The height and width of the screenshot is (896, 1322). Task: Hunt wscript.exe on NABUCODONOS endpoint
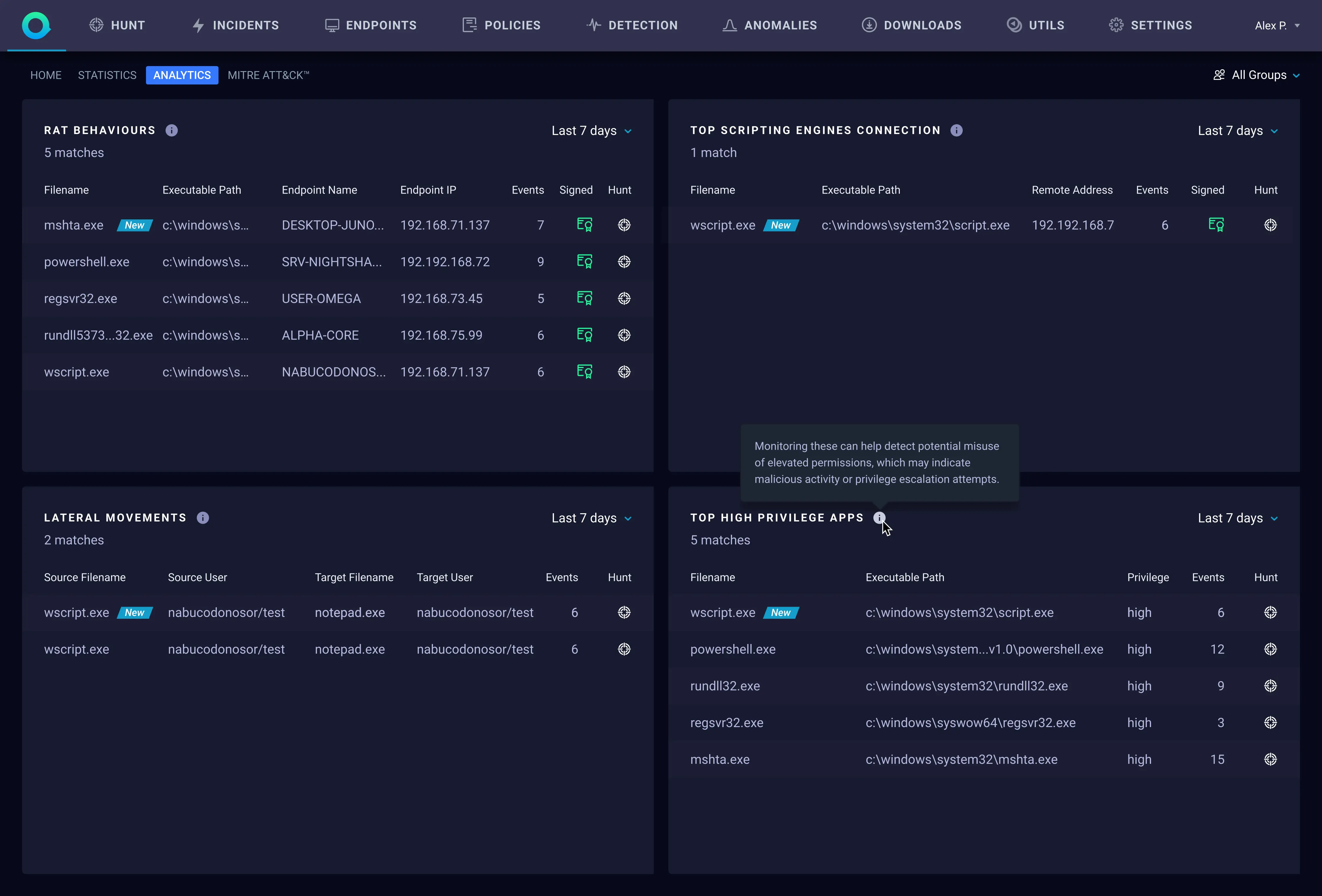tap(624, 372)
